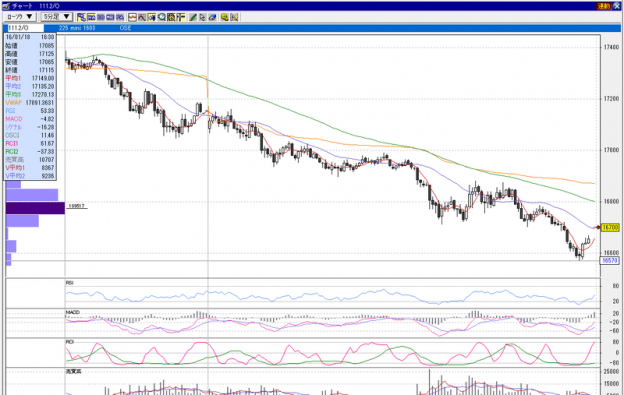This screenshot has width=624, height=395.
Task: Click the yellow key icon in toolbar
Action: 224,17
